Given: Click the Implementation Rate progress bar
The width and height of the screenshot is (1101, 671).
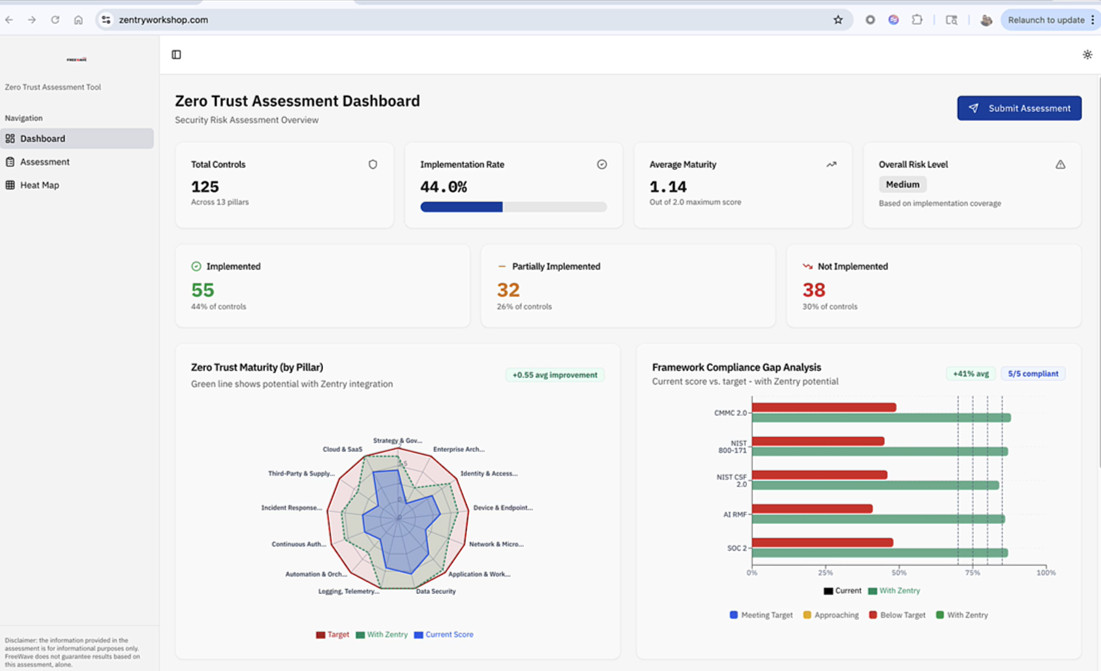Looking at the screenshot, I should click(x=513, y=207).
